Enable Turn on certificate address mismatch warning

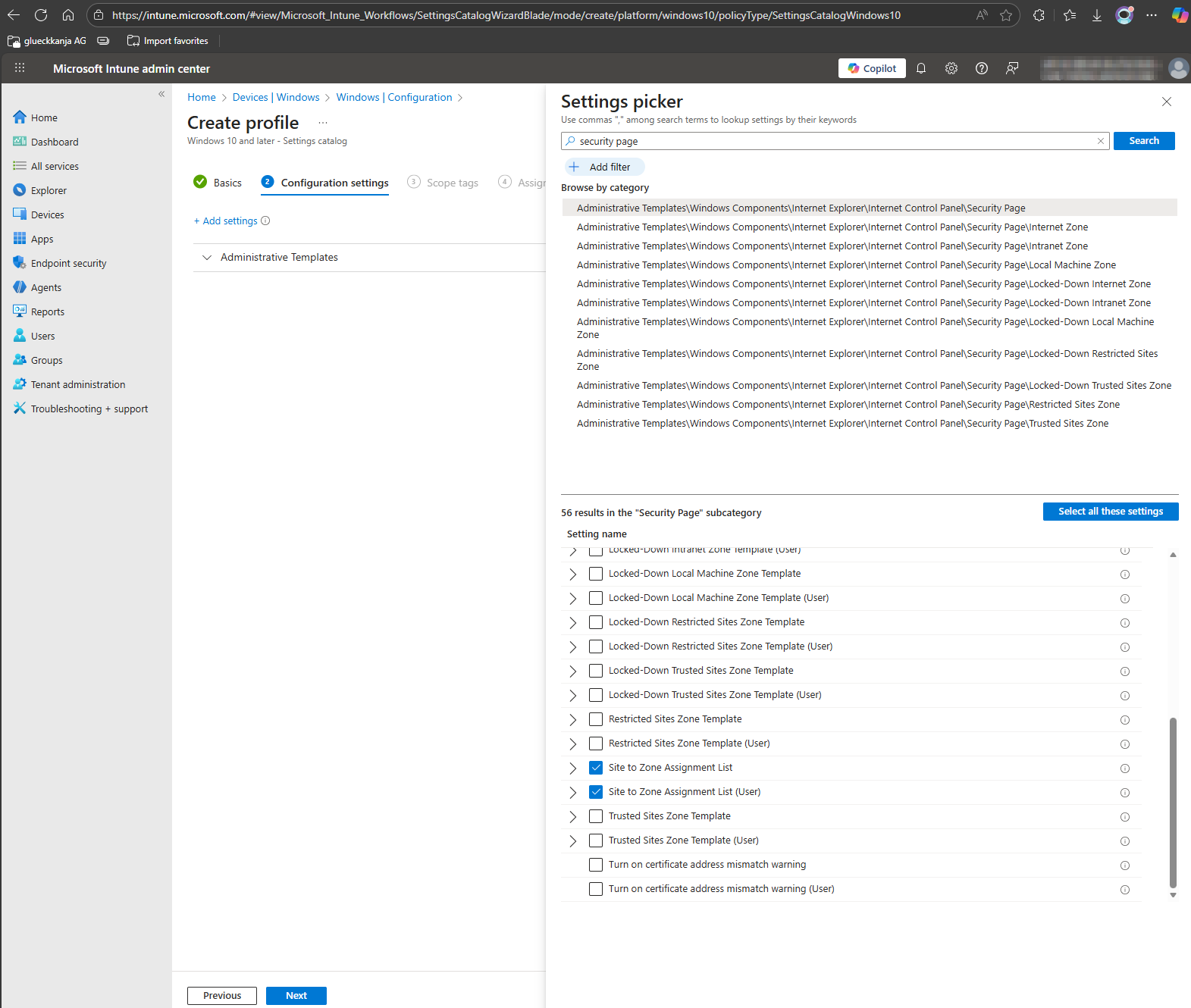point(596,865)
